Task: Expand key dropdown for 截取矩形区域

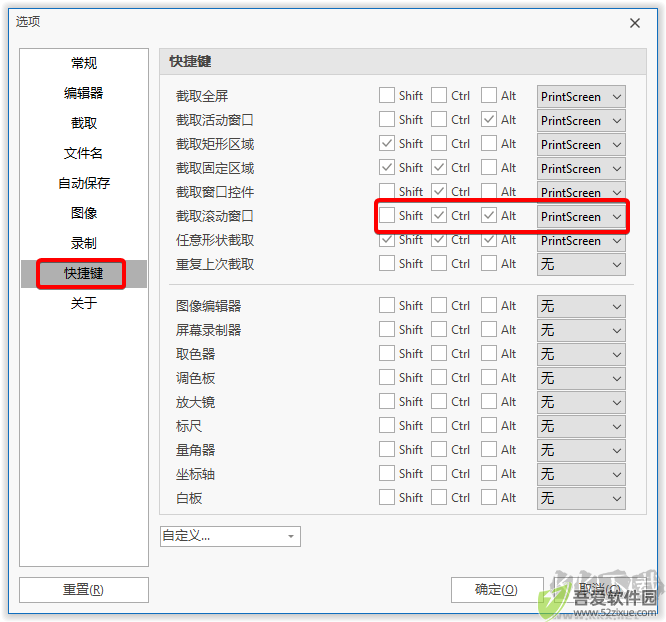Action: (x=581, y=144)
